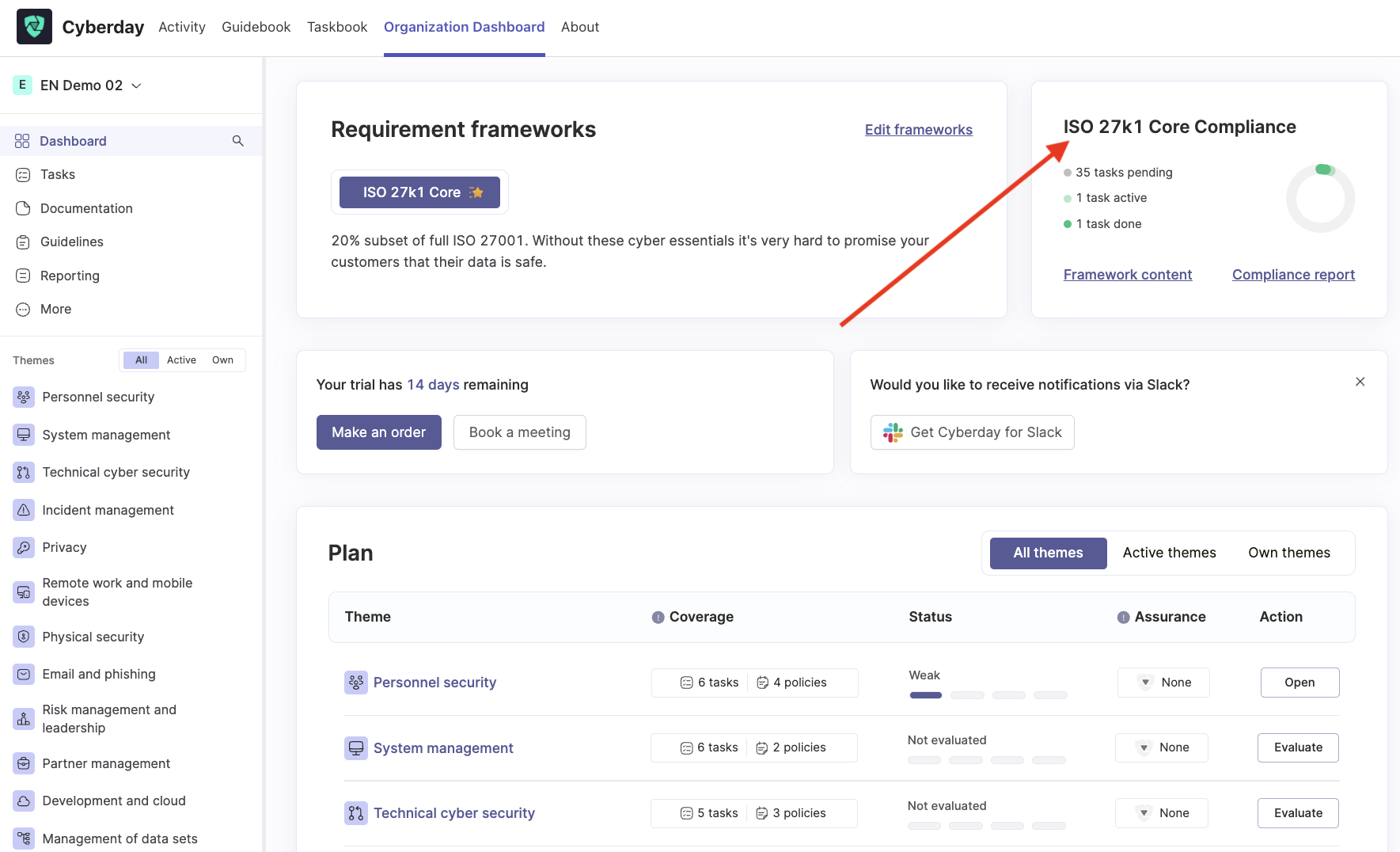The image size is (1400, 852).
Task: Click the ISO compliance donut progress chart
Action: click(x=1320, y=198)
